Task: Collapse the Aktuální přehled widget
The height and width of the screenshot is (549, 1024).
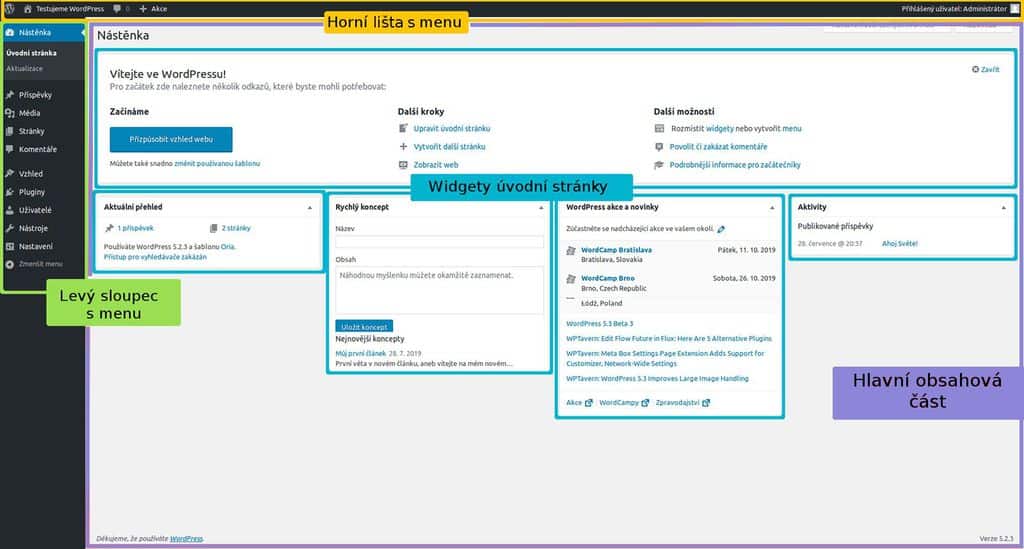Action: pyautogui.click(x=310, y=208)
